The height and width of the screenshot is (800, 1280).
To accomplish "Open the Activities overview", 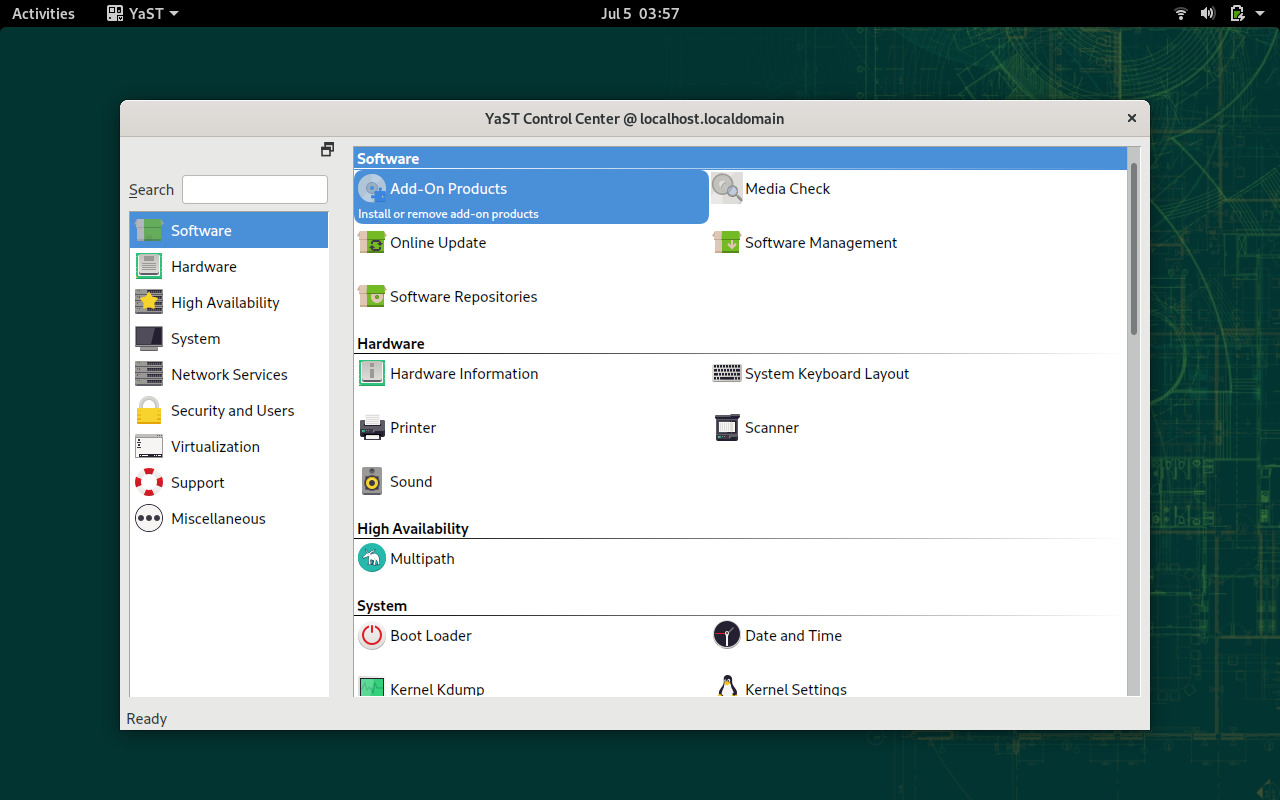I will click(x=43, y=14).
